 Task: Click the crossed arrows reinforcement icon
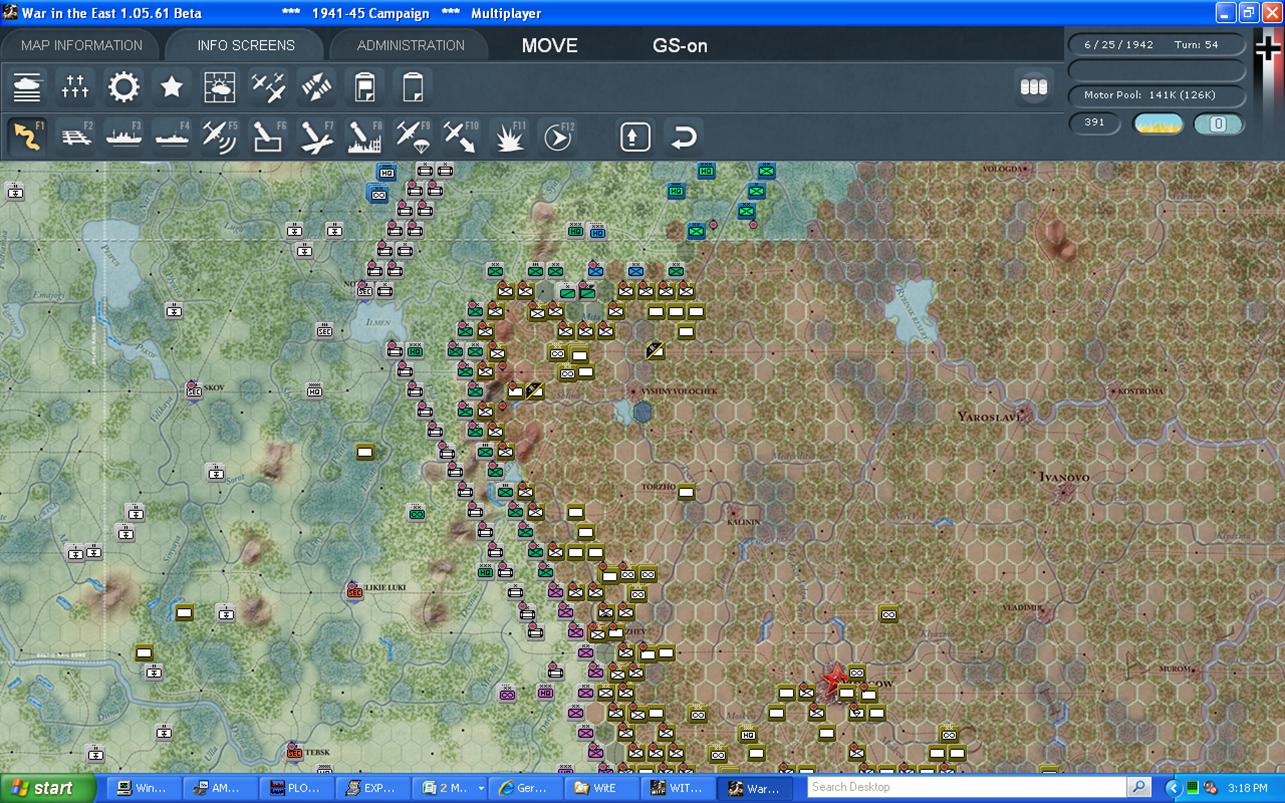click(x=316, y=87)
